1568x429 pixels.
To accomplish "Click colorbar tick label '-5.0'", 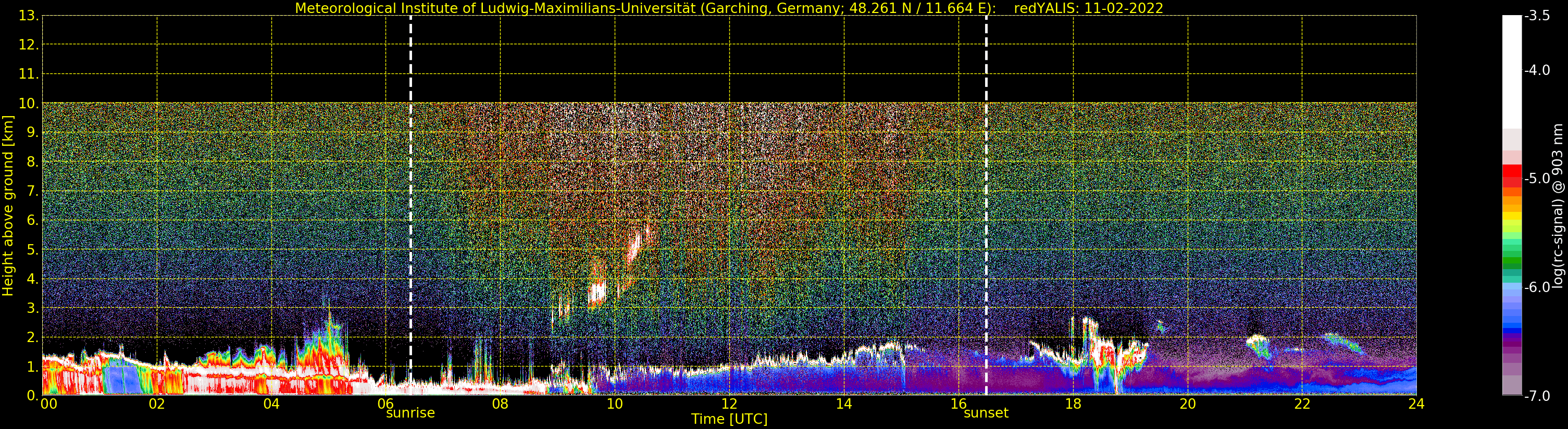I will 1538,178.
